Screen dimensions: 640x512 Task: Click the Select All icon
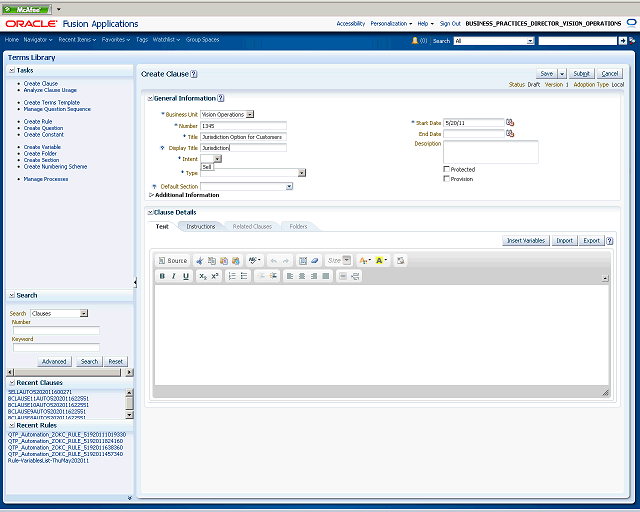point(303,260)
